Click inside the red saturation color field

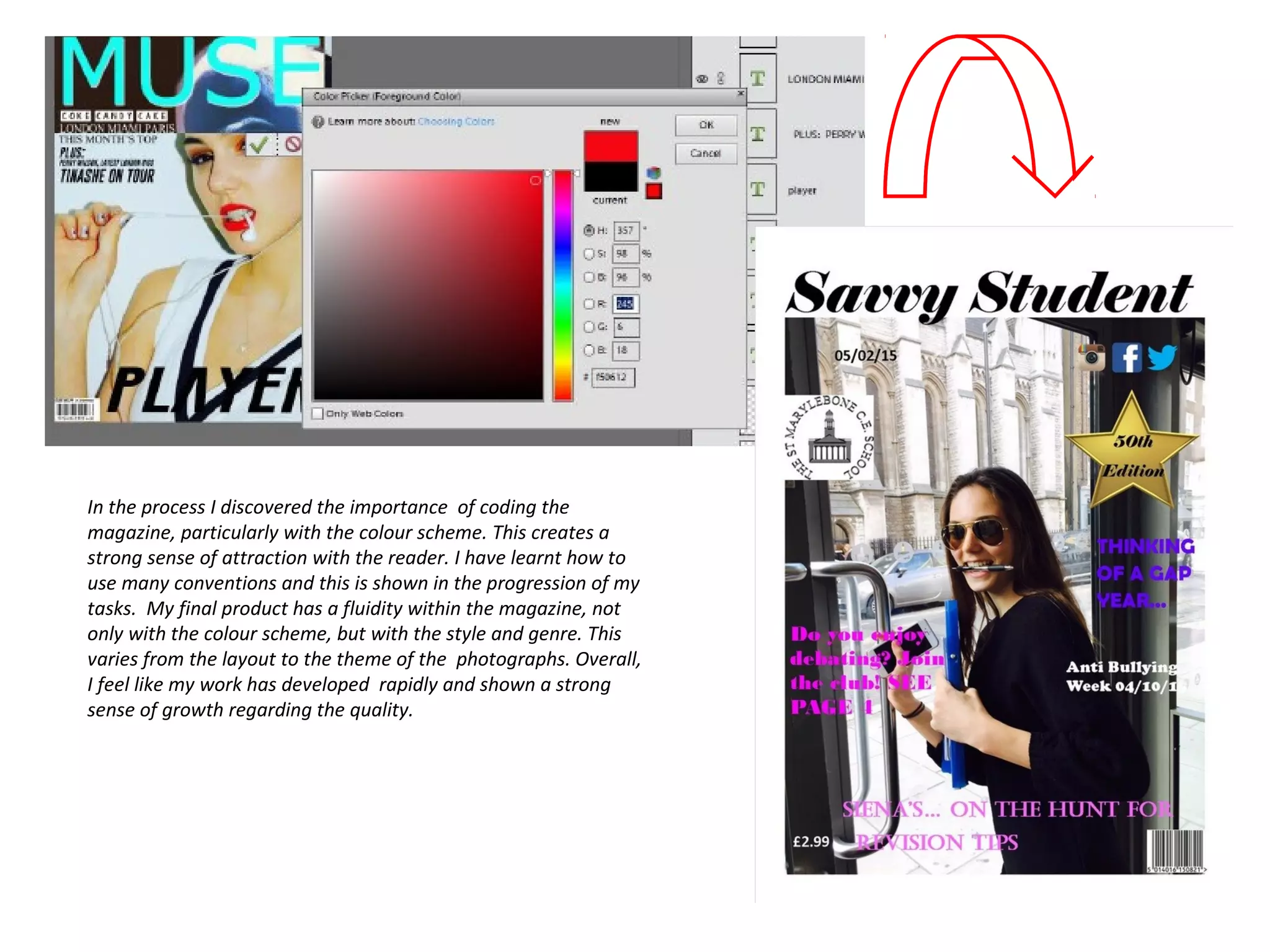428,285
